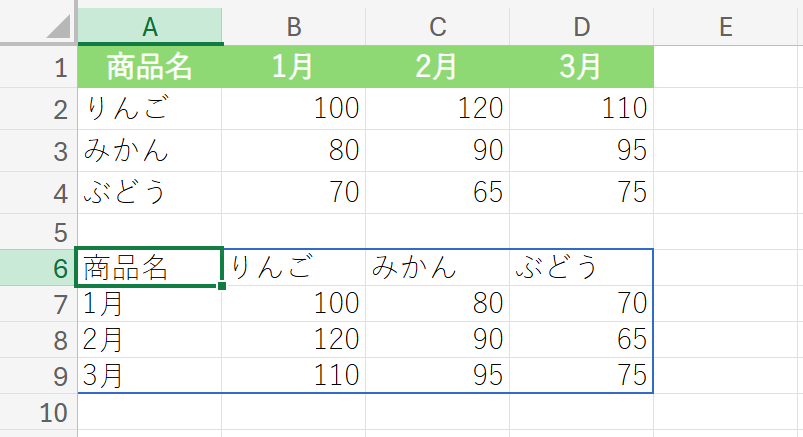Viewport: 803px width, 437px height.
Task: Select cell containing りんご in row 2
Action: pyautogui.click(x=150, y=109)
